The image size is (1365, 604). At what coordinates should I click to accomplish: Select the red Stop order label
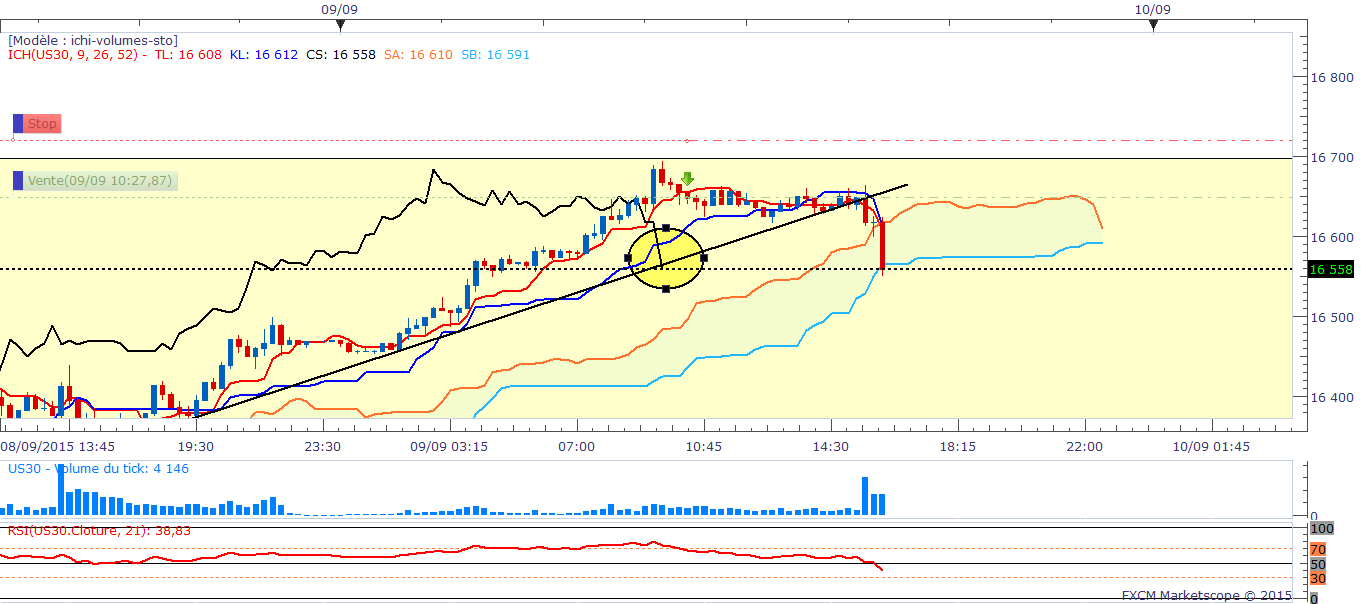point(43,124)
